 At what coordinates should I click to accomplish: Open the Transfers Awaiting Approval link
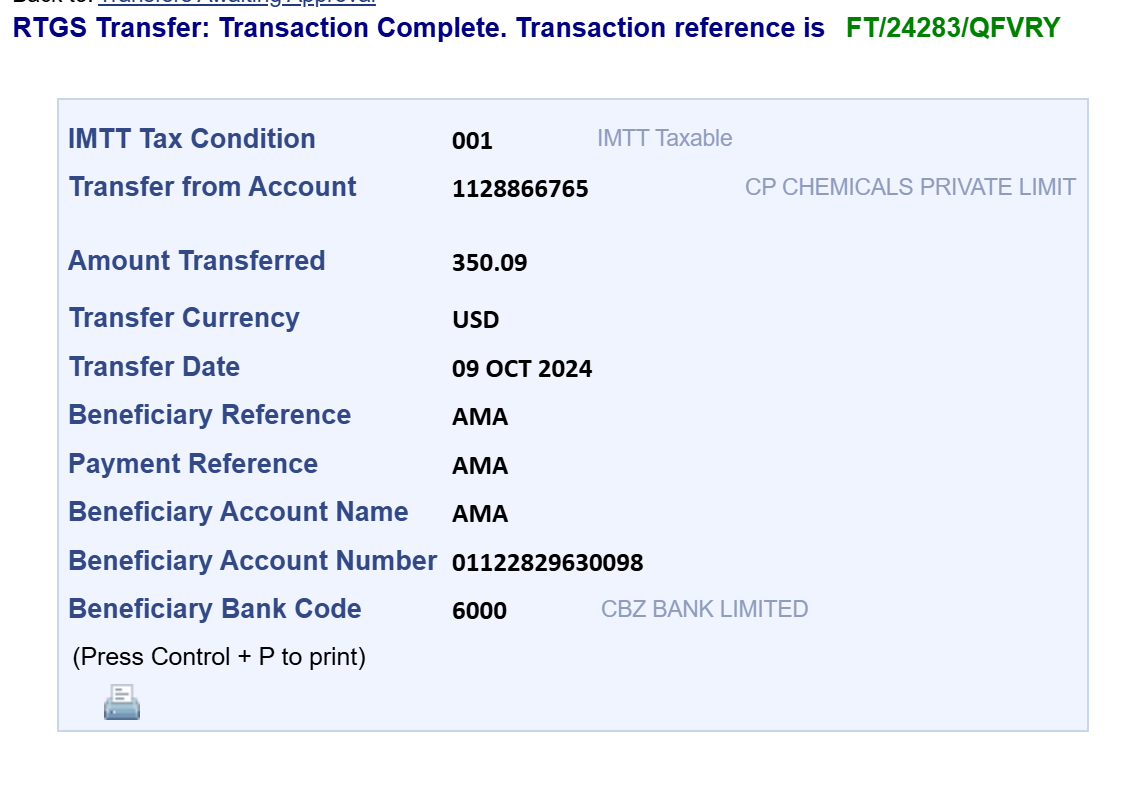pos(237,2)
